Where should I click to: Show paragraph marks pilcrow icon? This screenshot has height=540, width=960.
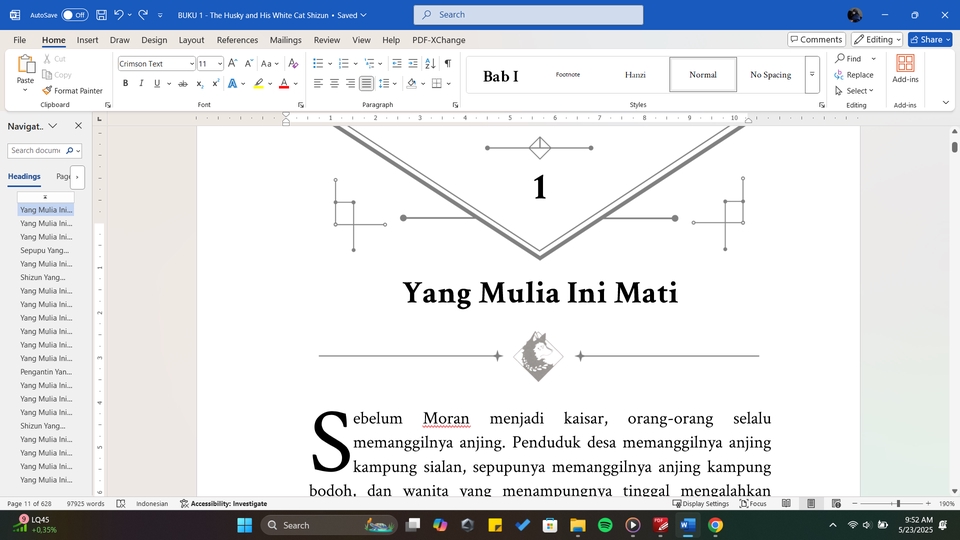pyautogui.click(x=448, y=63)
